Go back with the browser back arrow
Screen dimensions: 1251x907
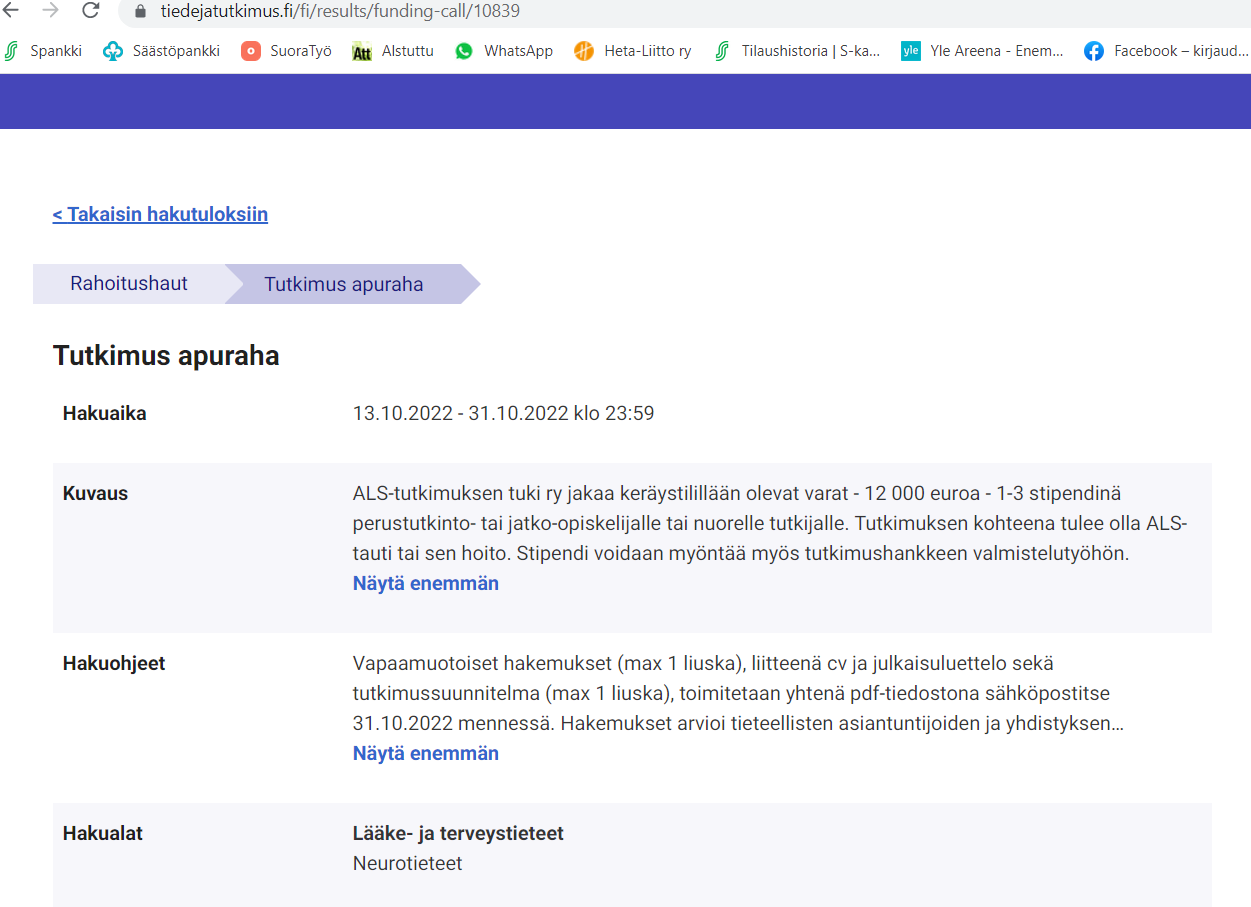[x=10, y=11]
